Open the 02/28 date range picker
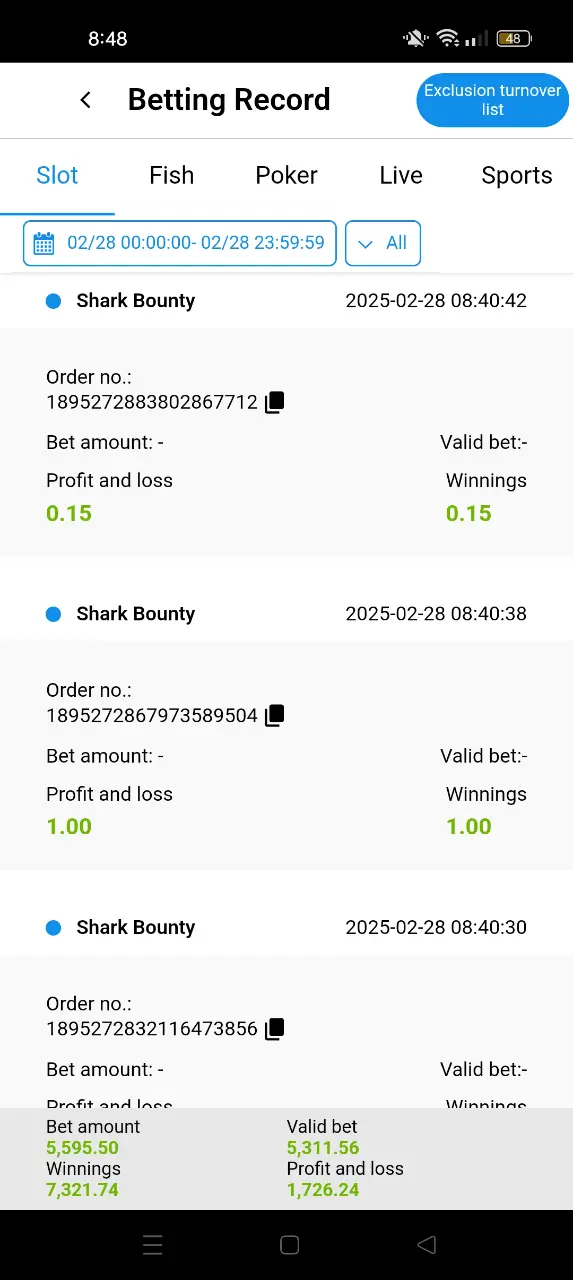Image resolution: width=573 pixels, height=1280 pixels. (180, 243)
